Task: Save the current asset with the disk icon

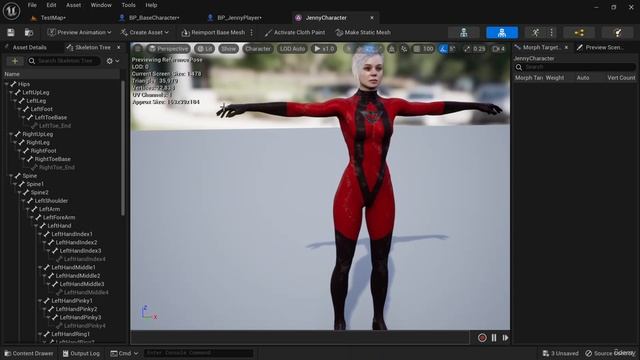Action: pyautogui.click(x=11, y=33)
